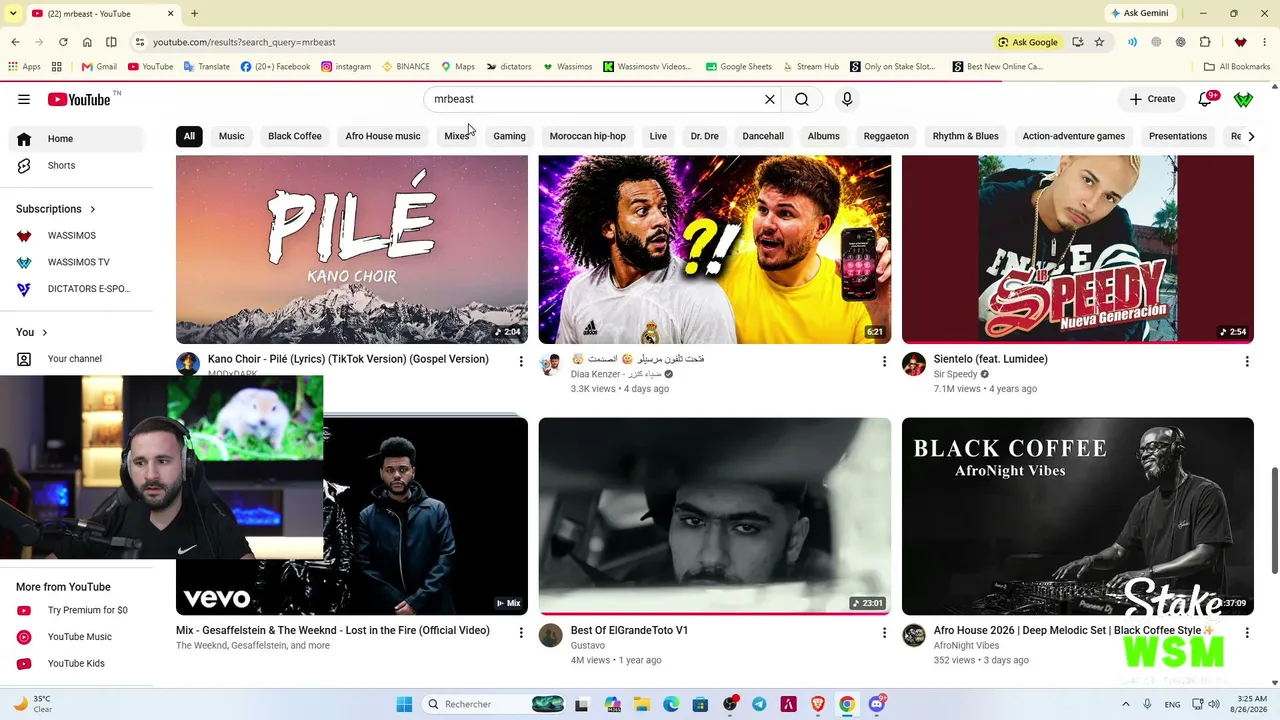Image resolution: width=1280 pixels, height=720 pixels.
Task: Reload the page in the browser
Action: pos(63,42)
